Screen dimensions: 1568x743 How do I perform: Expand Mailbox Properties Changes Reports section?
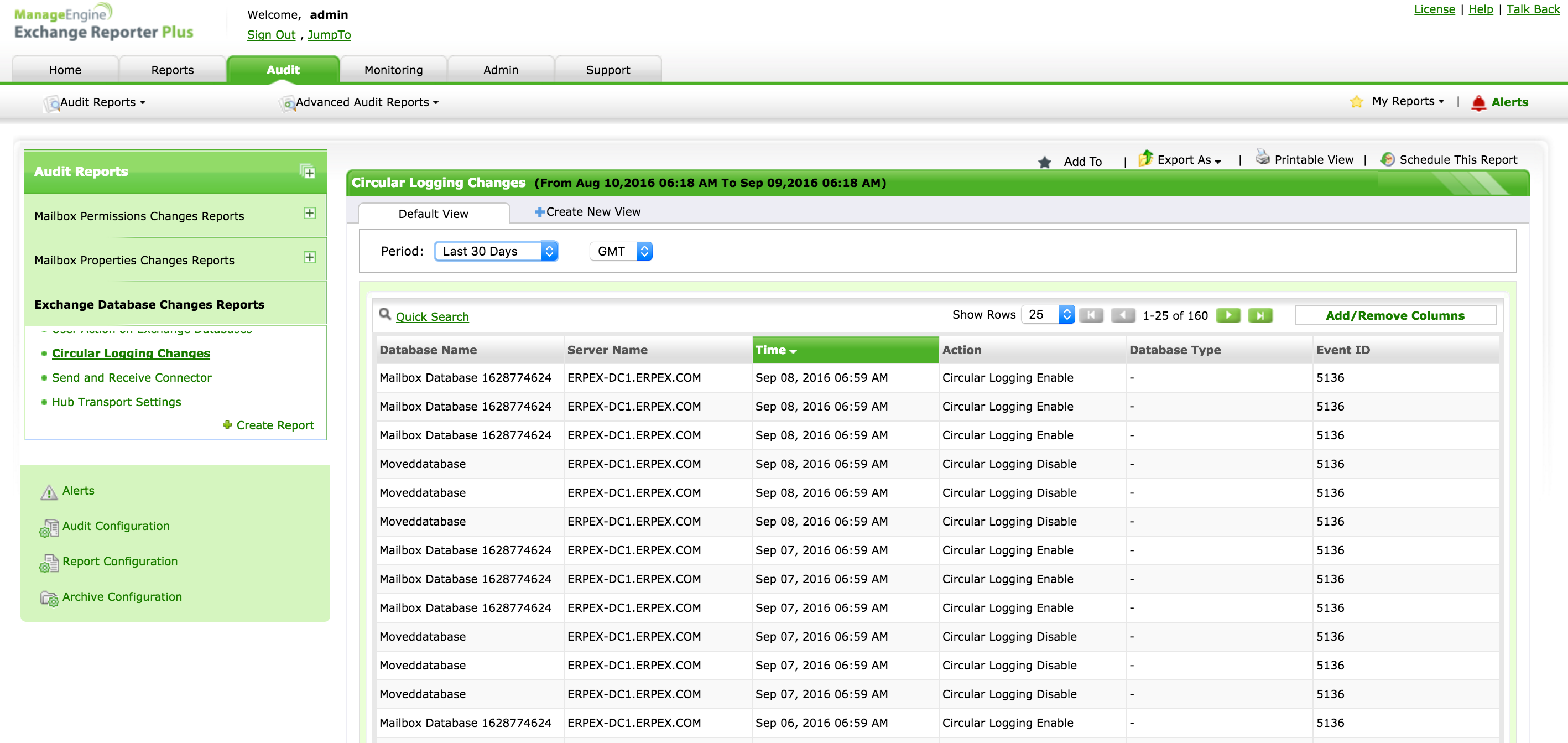309,258
